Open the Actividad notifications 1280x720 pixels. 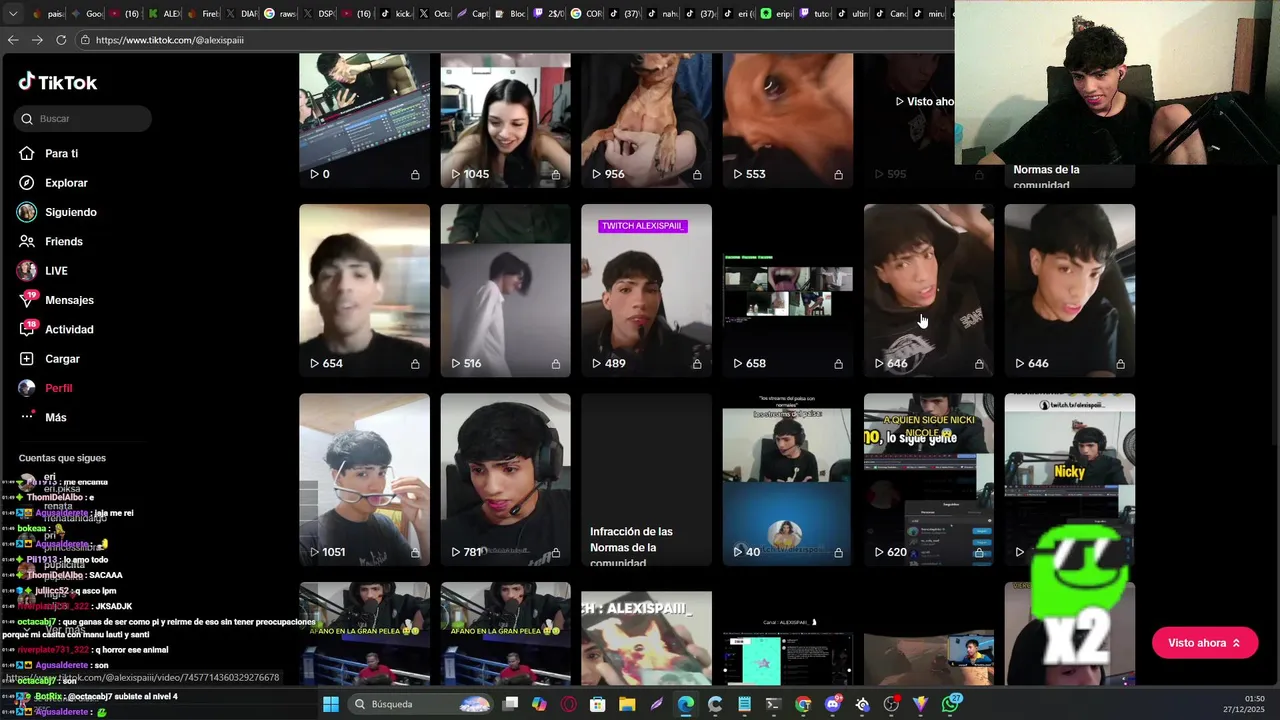pyautogui.click(x=69, y=329)
